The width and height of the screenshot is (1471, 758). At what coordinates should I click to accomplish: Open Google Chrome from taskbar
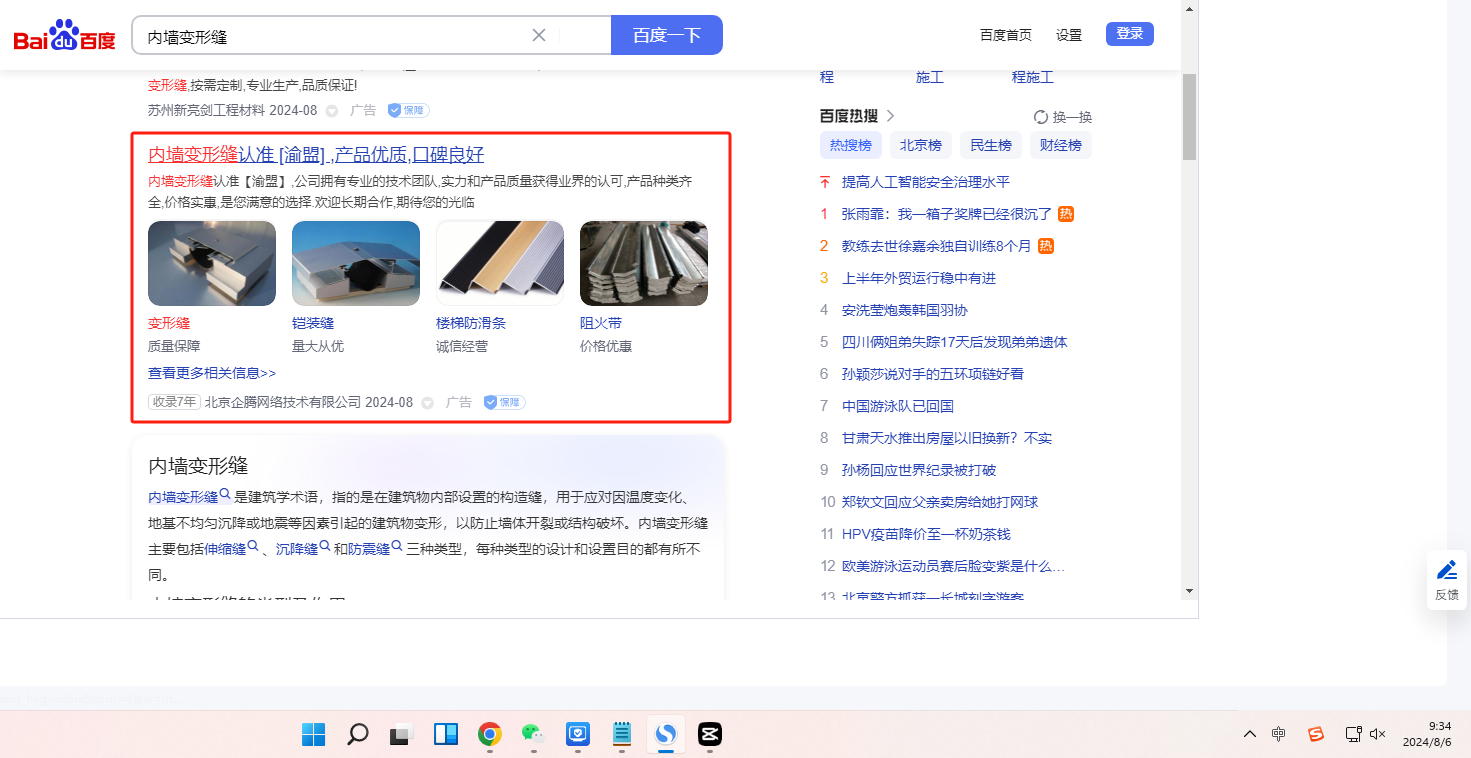(489, 735)
